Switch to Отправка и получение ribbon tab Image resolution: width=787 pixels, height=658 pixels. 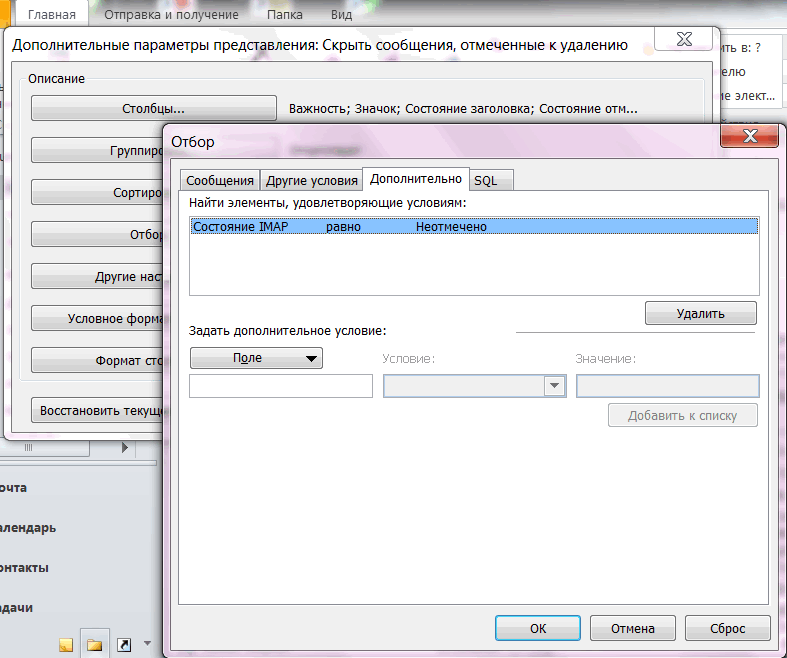(171, 15)
